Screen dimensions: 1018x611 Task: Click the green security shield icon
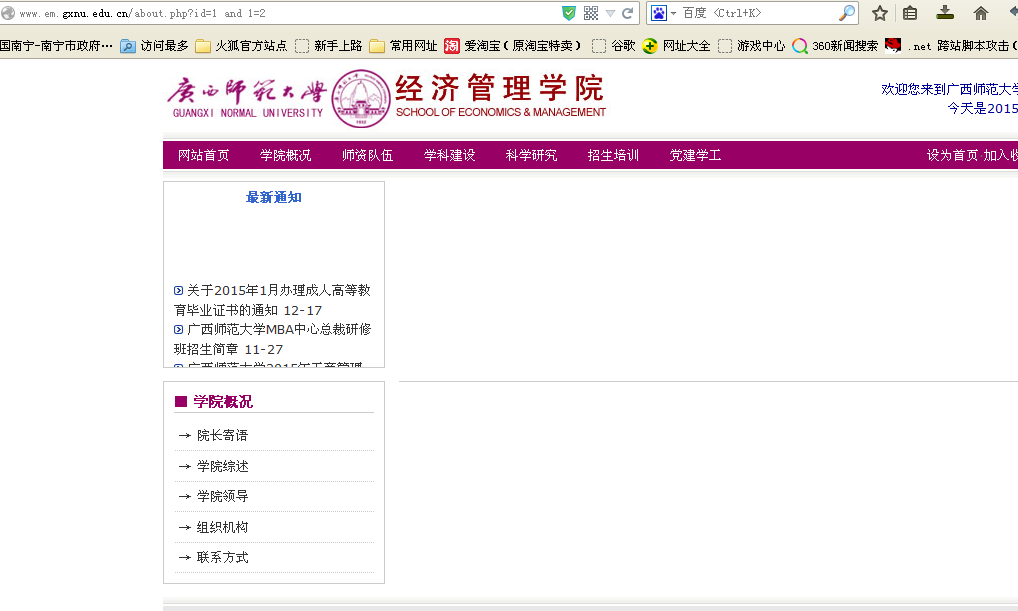pyautogui.click(x=569, y=13)
